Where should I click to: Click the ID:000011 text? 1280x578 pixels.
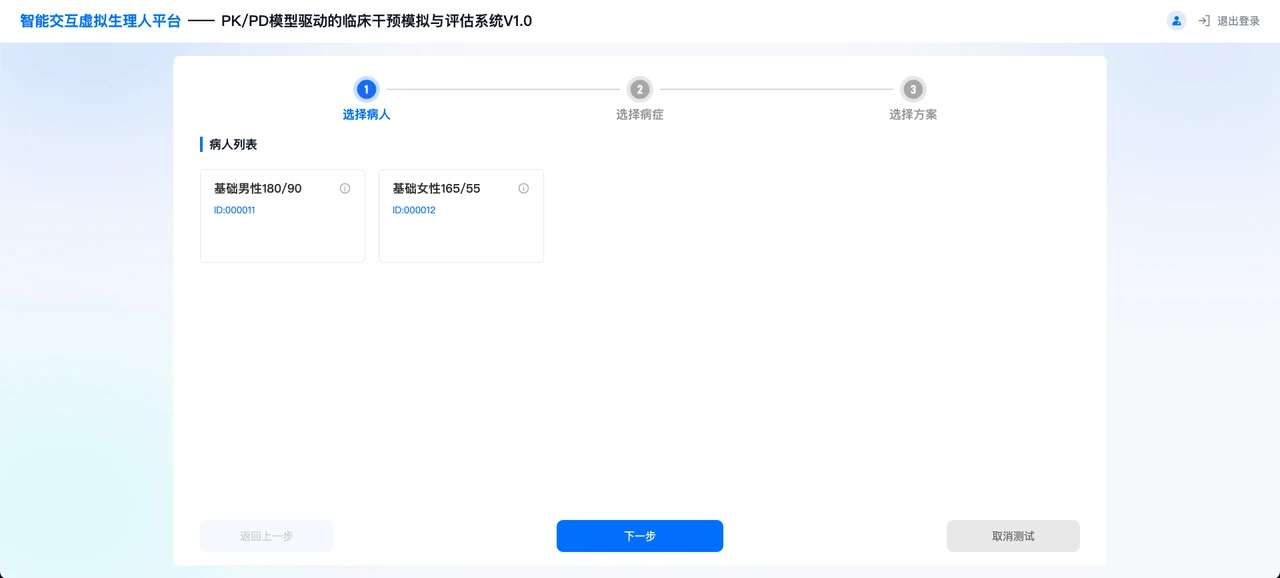tap(235, 211)
